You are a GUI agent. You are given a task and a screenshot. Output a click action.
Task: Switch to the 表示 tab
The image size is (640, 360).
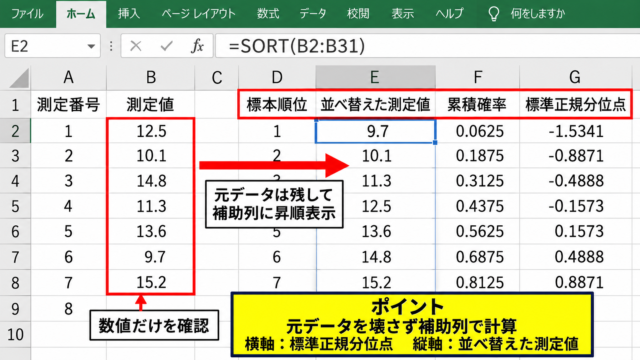(x=402, y=14)
